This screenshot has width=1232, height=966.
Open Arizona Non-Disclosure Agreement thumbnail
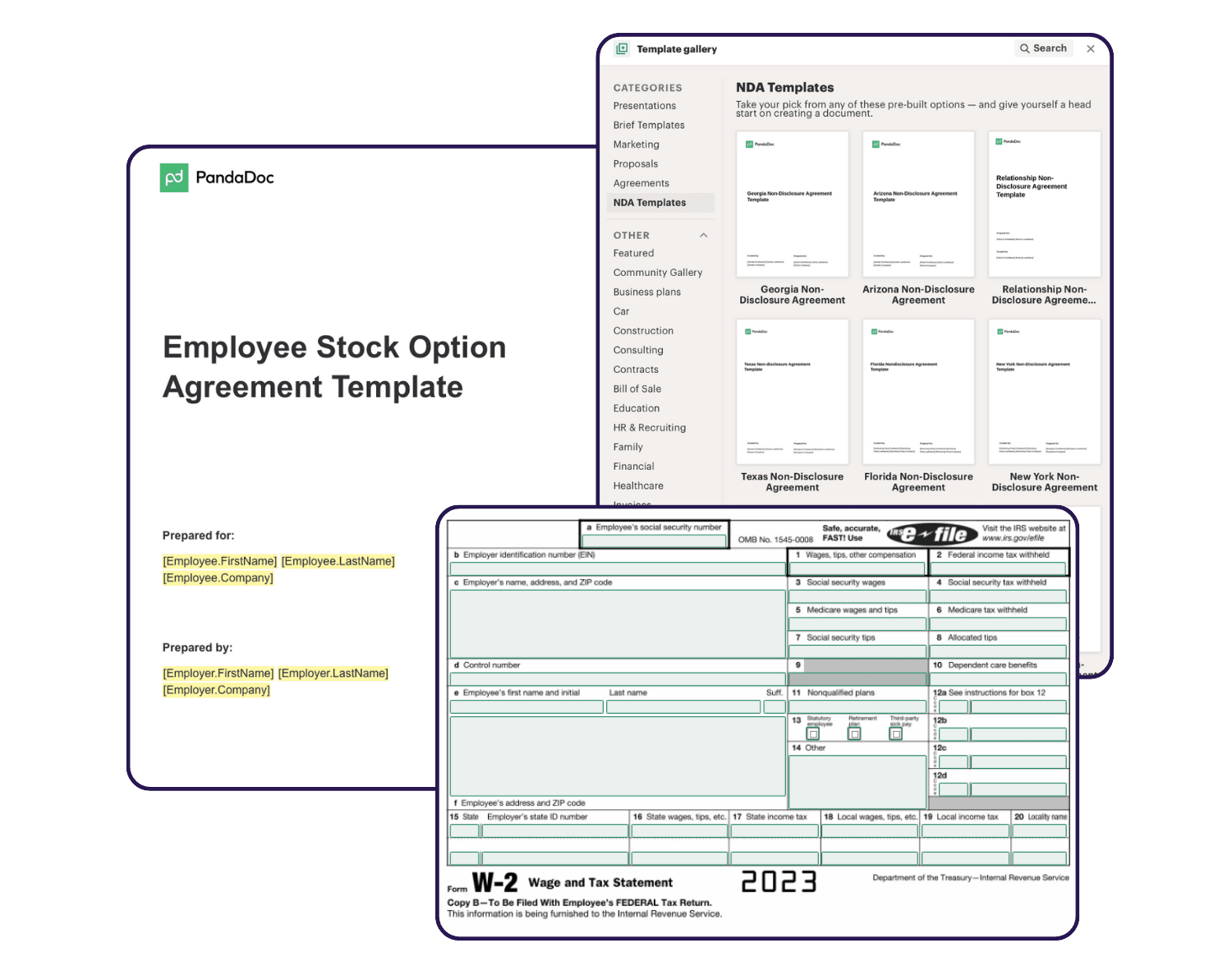(x=918, y=204)
